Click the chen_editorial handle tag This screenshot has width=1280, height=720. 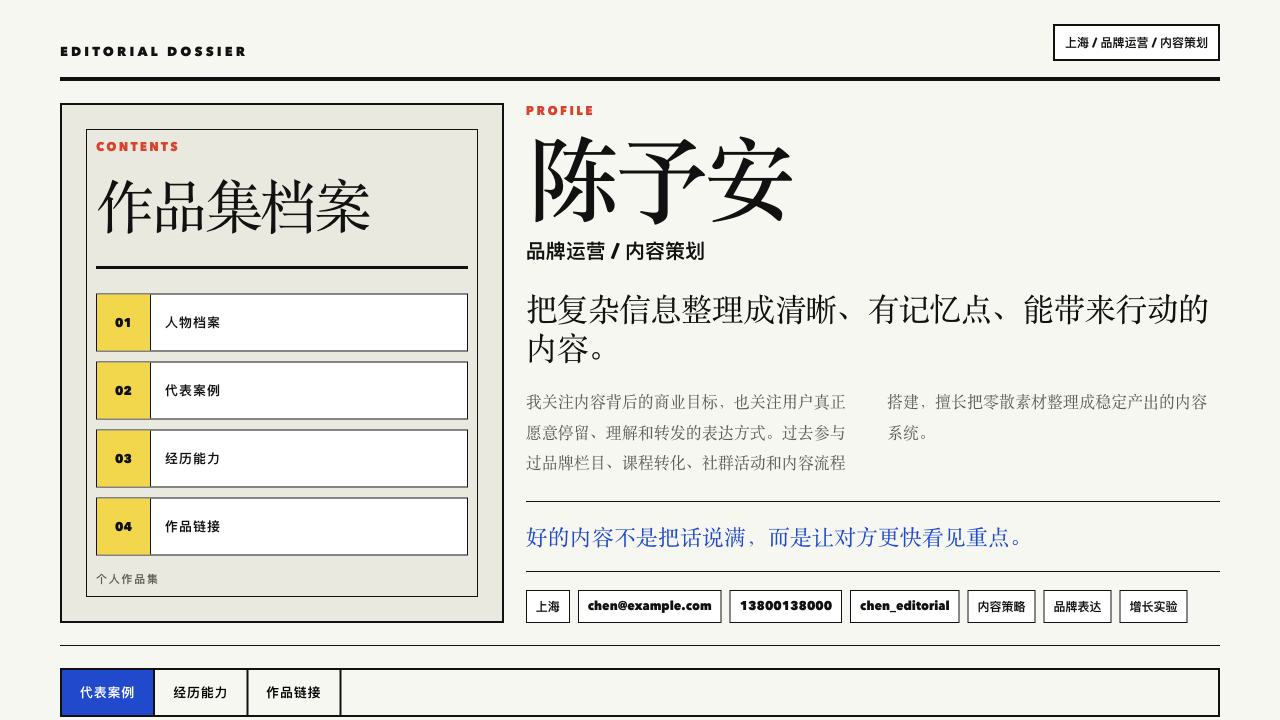tap(905, 606)
